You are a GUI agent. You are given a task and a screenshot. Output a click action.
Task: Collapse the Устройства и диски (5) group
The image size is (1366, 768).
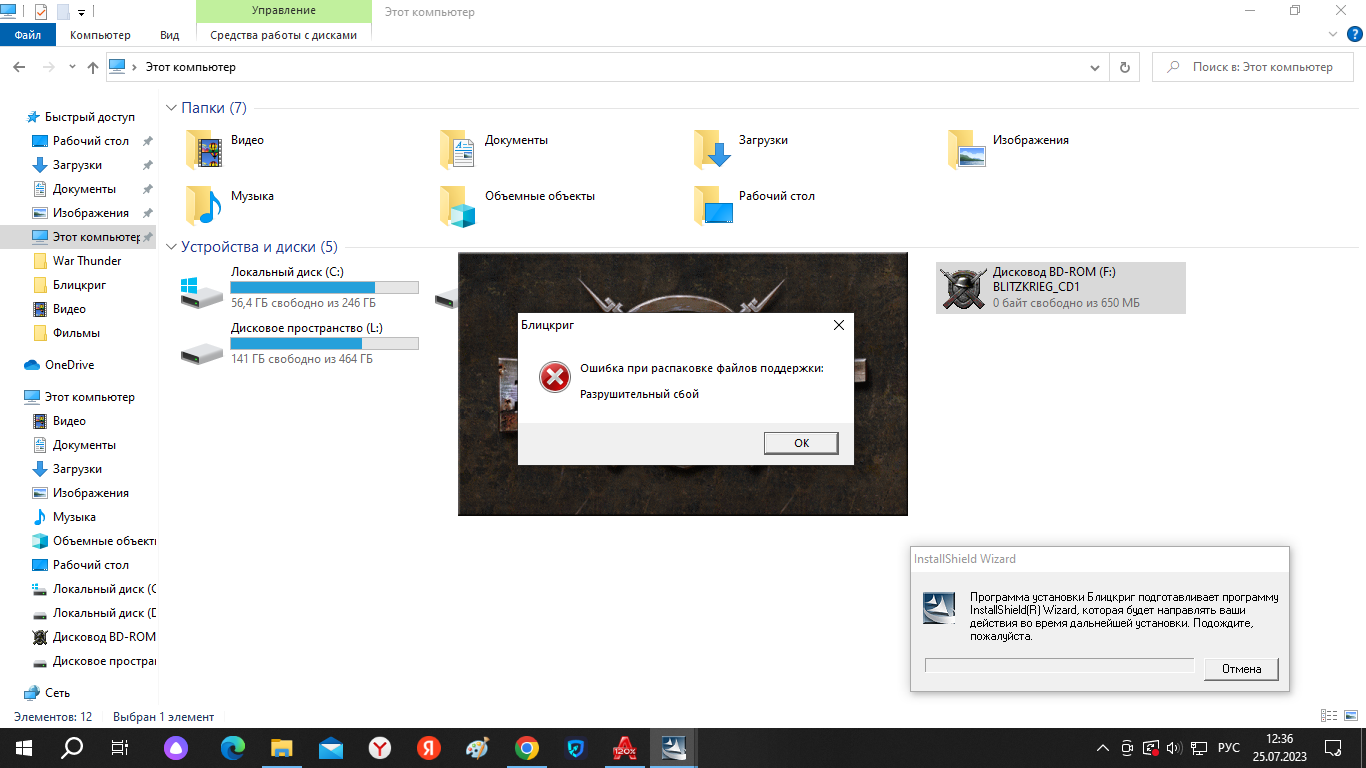[171, 247]
